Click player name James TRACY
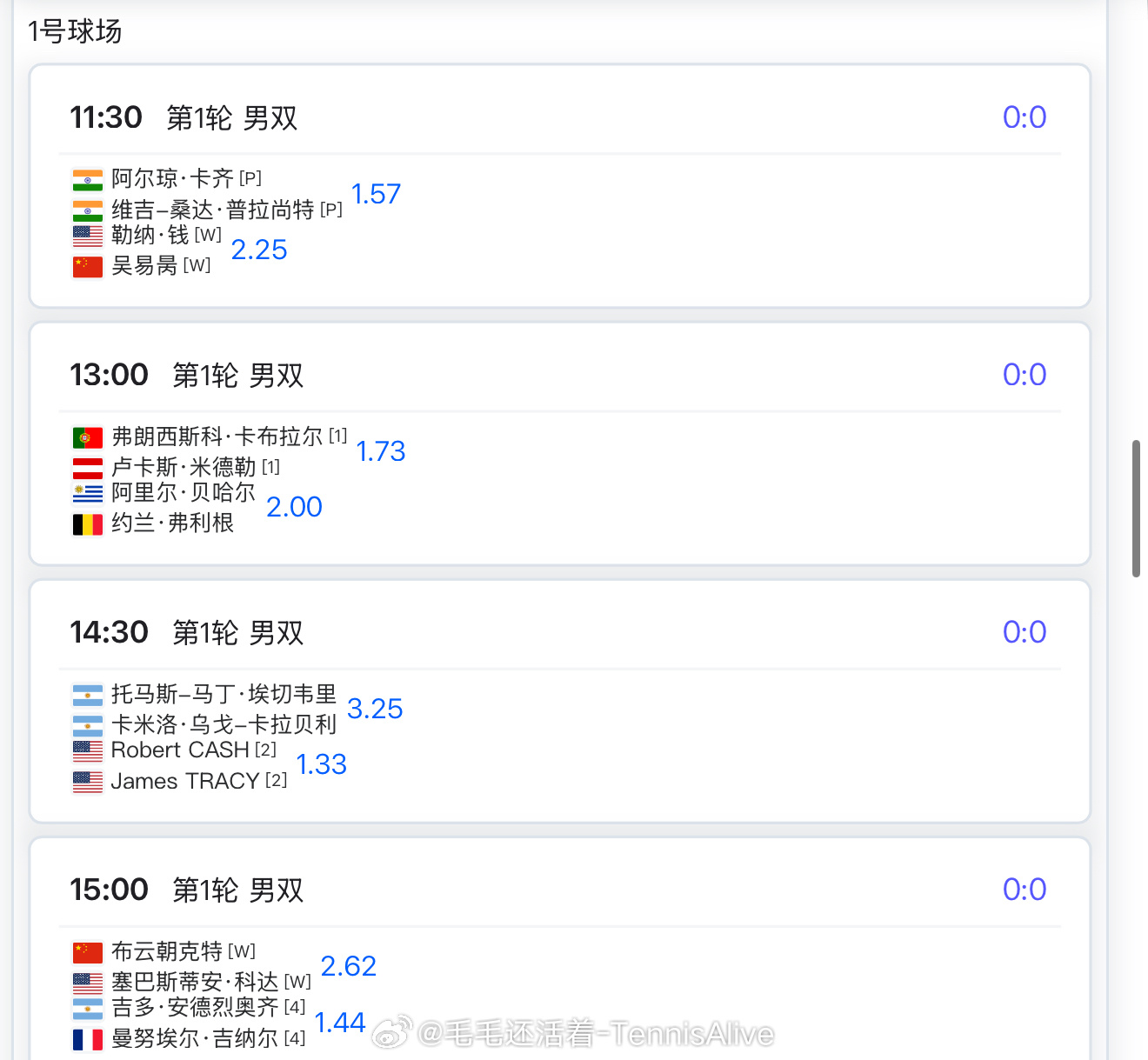Image resolution: width=1148 pixels, height=1060 pixels. pyautogui.click(x=185, y=782)
